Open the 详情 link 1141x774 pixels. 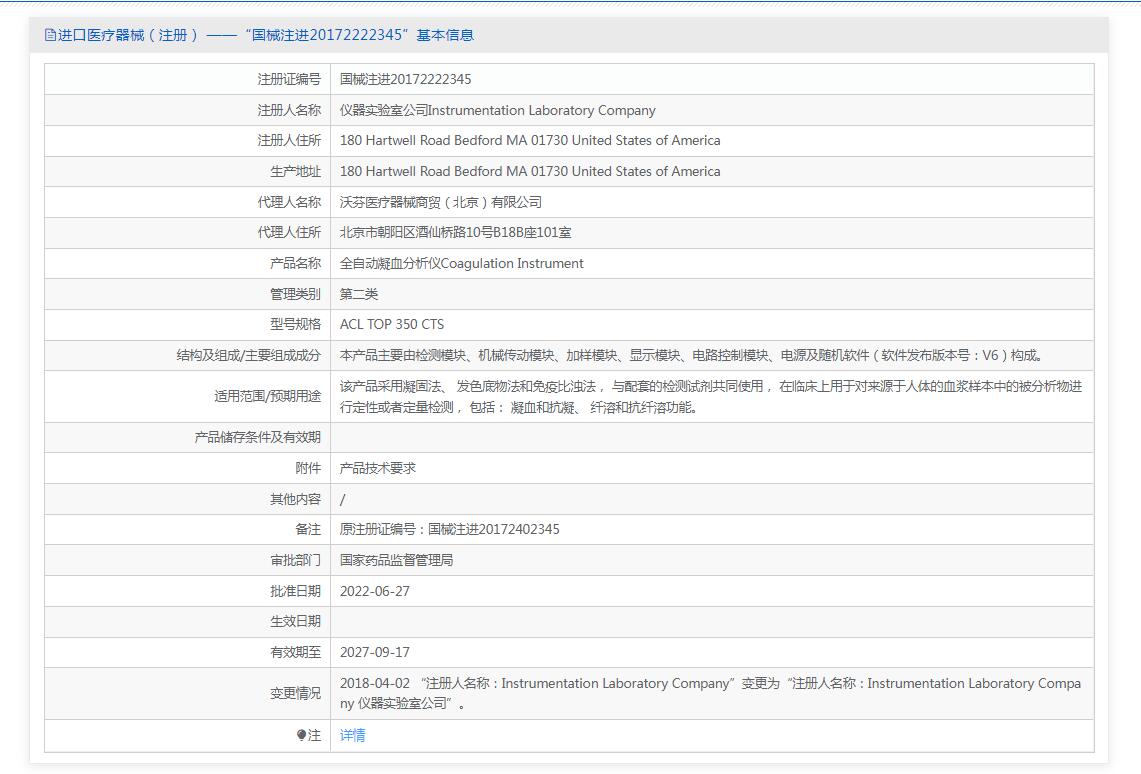coord(352,736)
